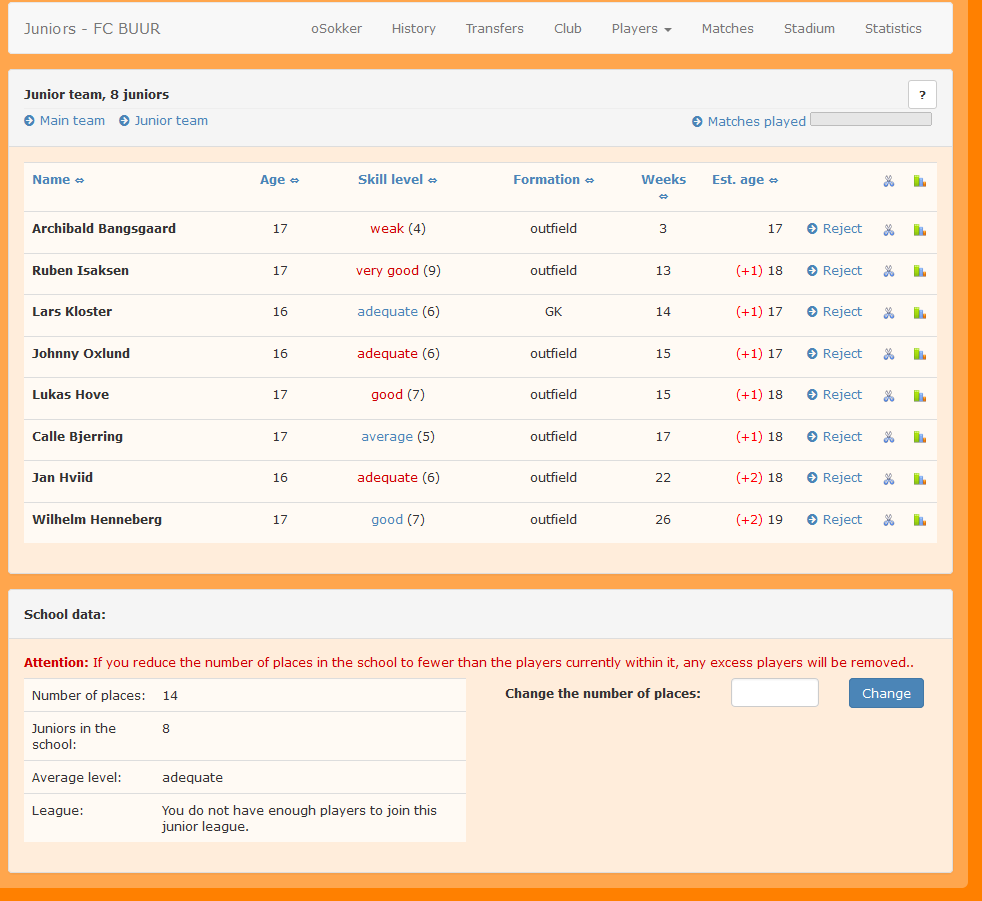Click skill level 'very good (9)'
This screenshot has width=982, height=901.
398,270
